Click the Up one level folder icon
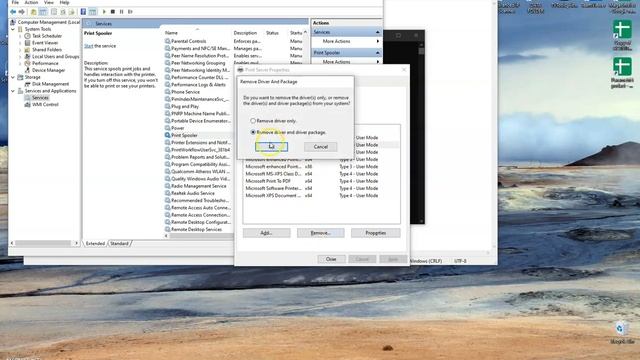The height and width of the screenshot is (360, 640). coord(33,11)
